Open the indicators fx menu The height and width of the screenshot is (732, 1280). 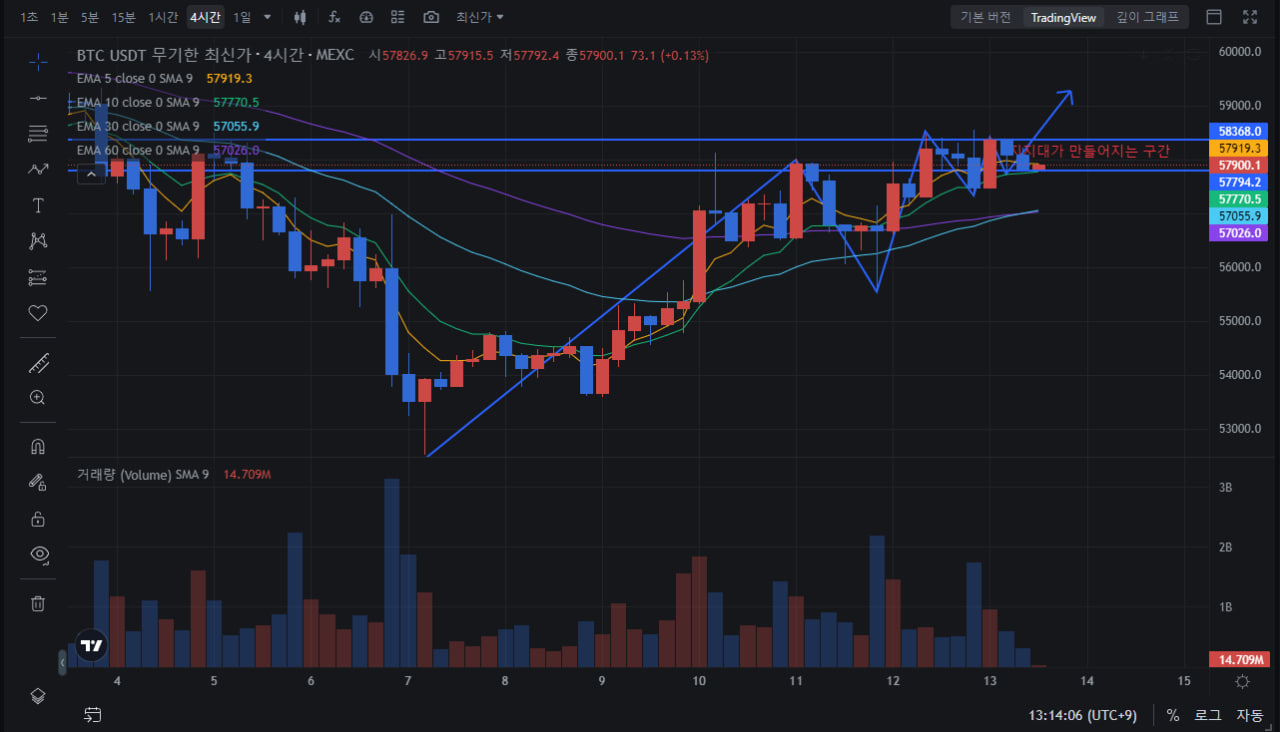click(334, 17)
